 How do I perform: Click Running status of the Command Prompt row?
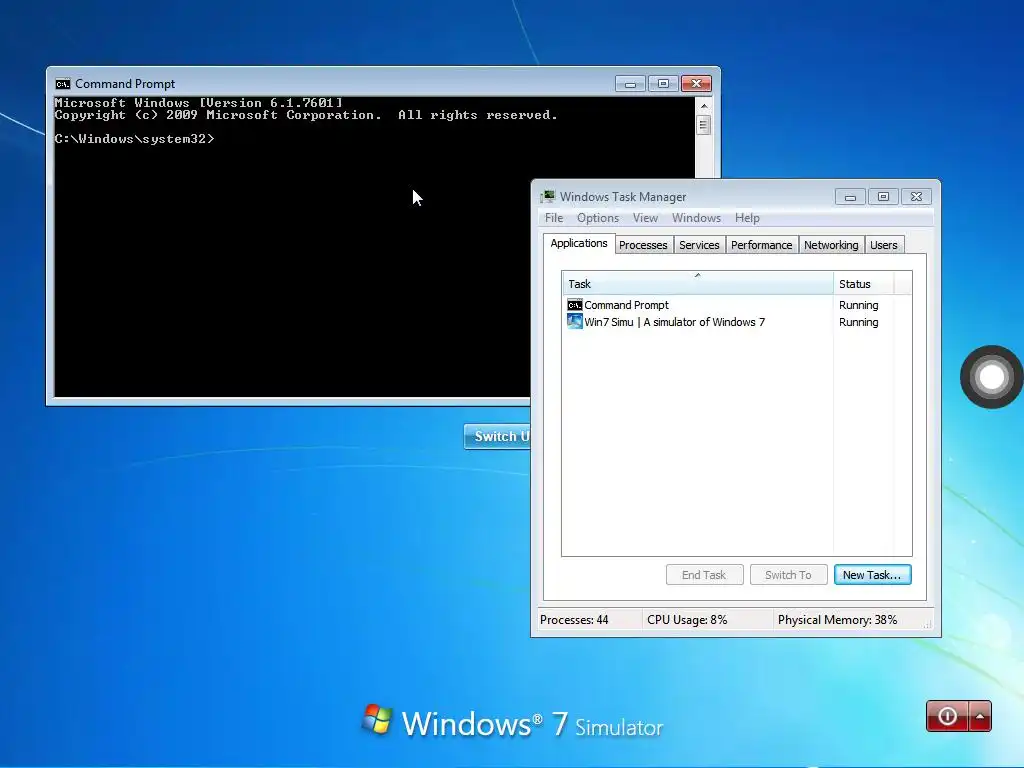coord(858,305)
